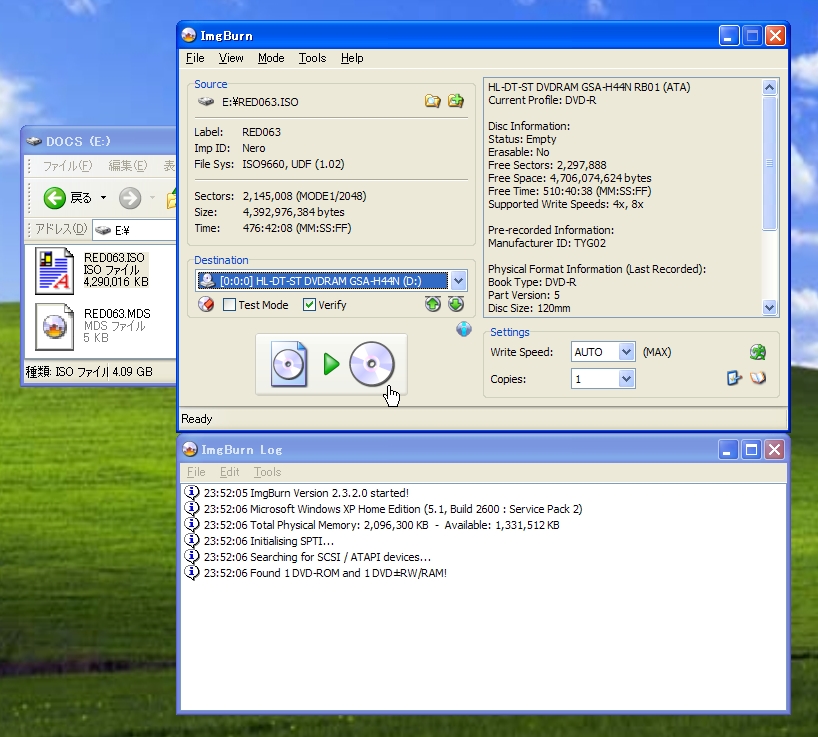Open the Write Speed dropdown
Screen dimensions: 818x737
coord(627,352)
